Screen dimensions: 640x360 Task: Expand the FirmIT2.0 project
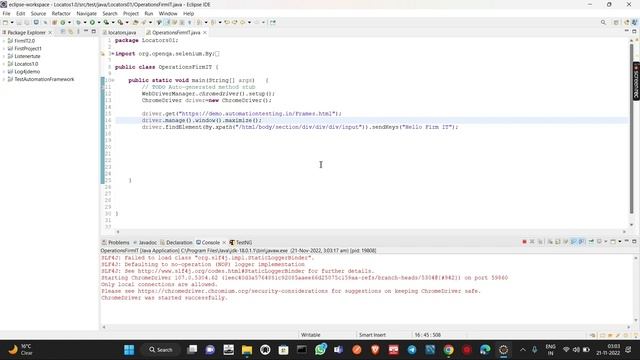pyautogui.click(x=4, y=41)
